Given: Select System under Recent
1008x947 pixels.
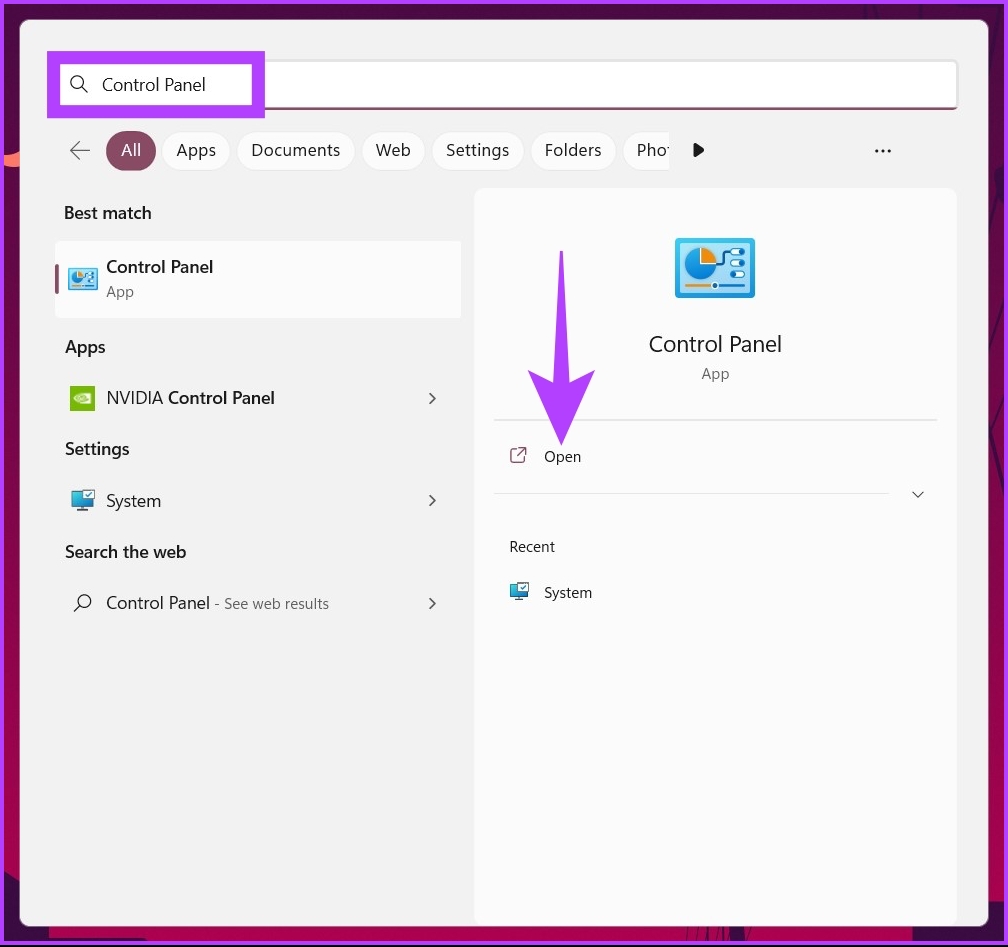Looking at the screenshot, I should (567, 592).
